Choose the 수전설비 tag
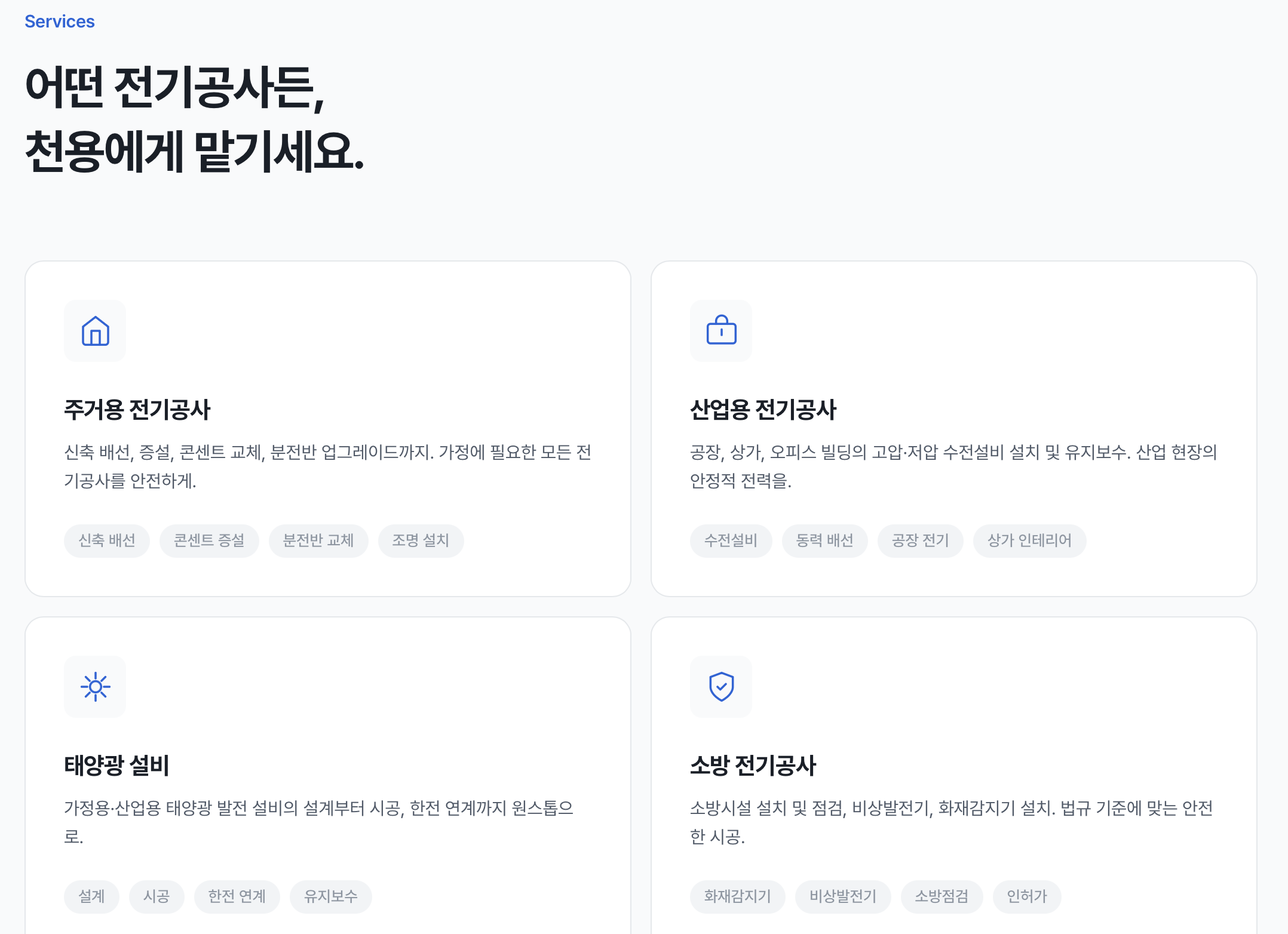 pos(731,540)
